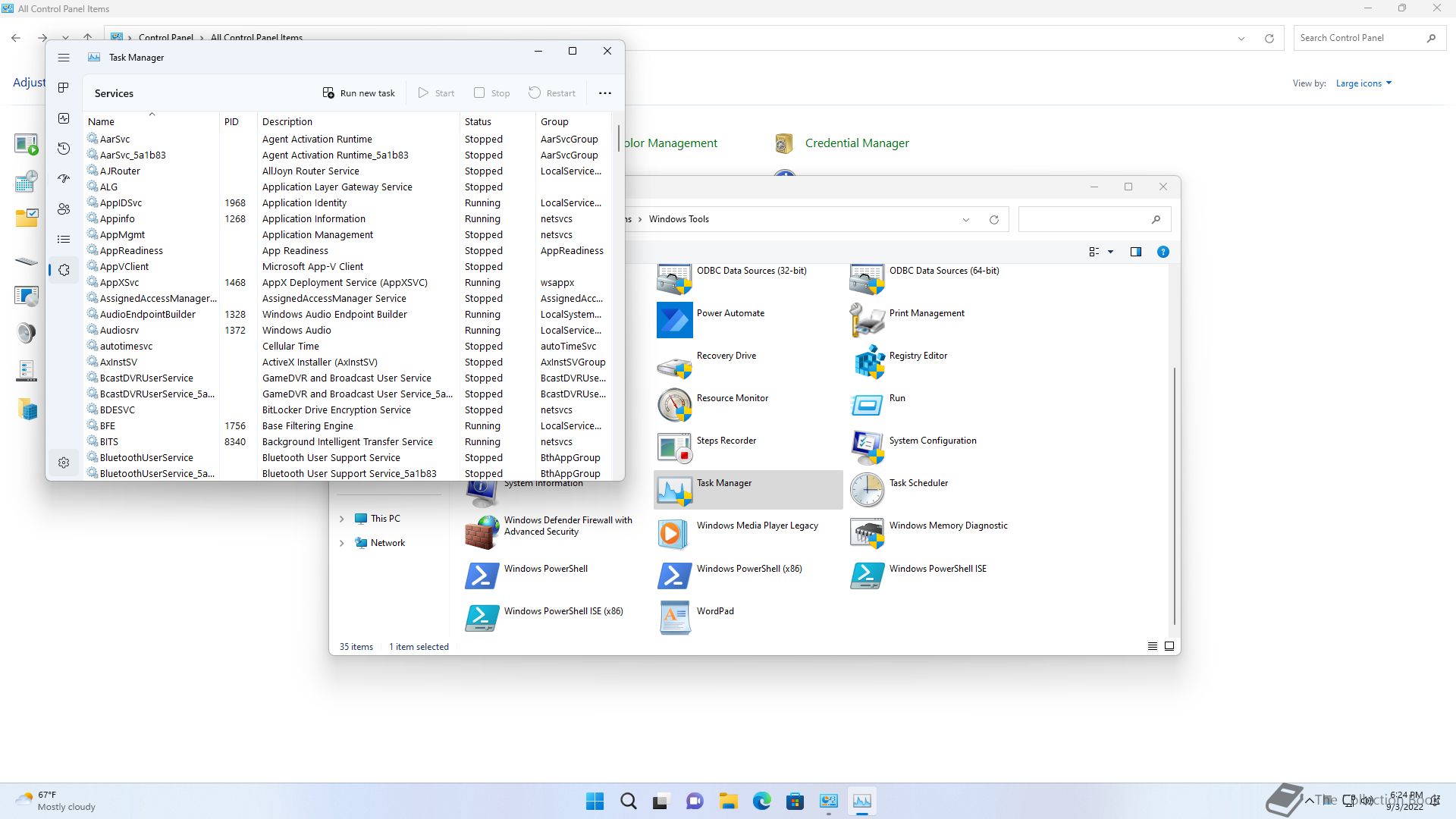
Task: Open Credential Manager in Control Panel
Action: click(843, 143)
